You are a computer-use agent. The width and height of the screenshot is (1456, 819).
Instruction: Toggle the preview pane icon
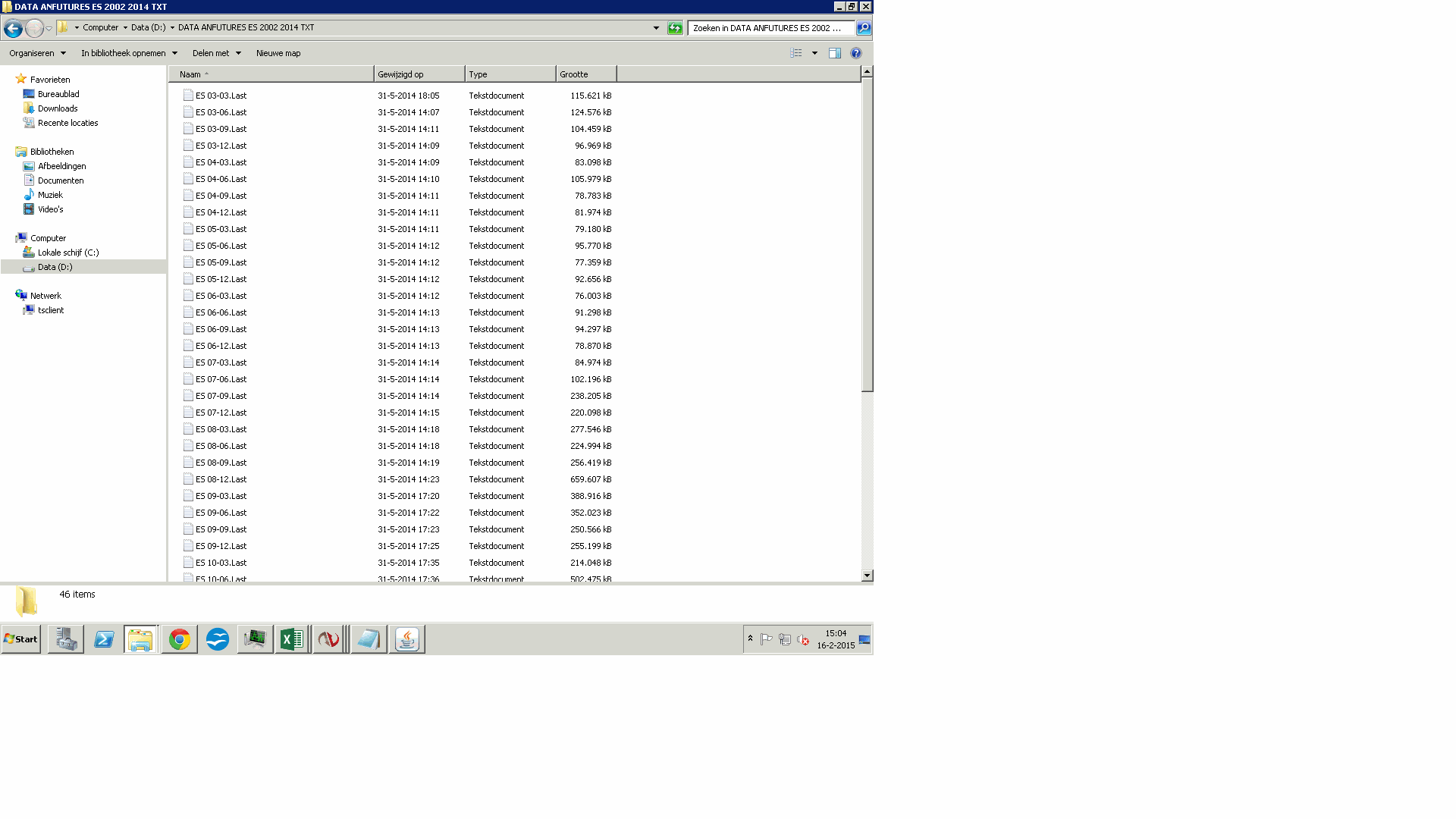[834, 53]
